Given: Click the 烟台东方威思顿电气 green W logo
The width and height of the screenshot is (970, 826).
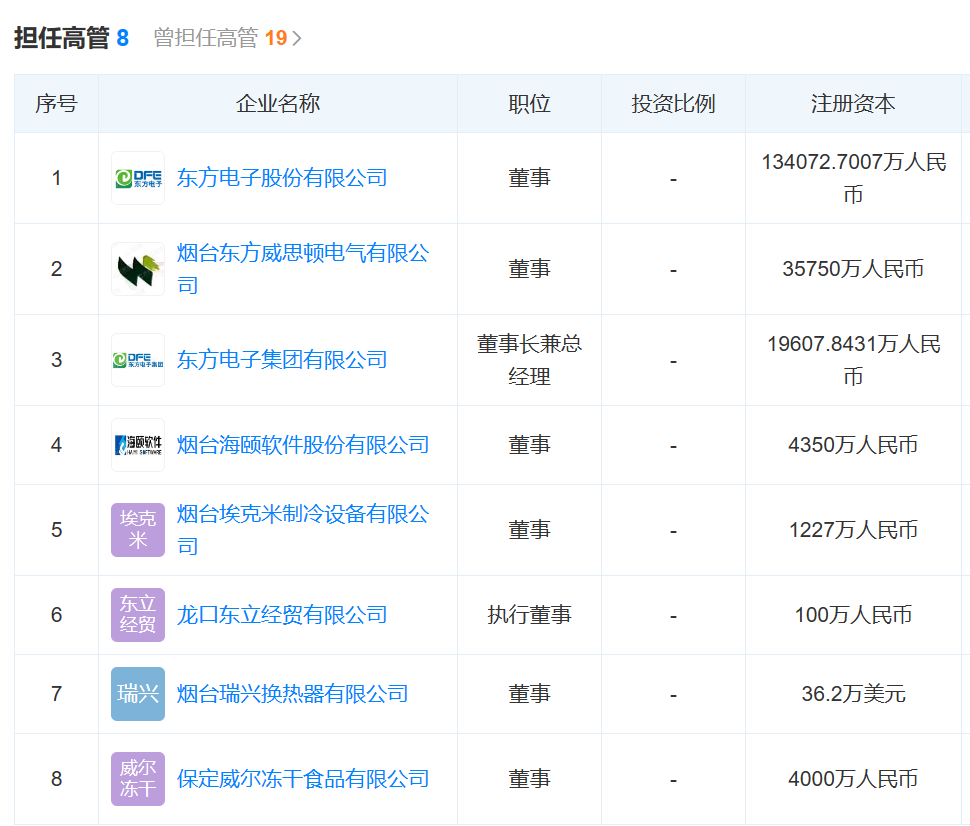Looking at the screenshot, I should [x=138, y=269].
